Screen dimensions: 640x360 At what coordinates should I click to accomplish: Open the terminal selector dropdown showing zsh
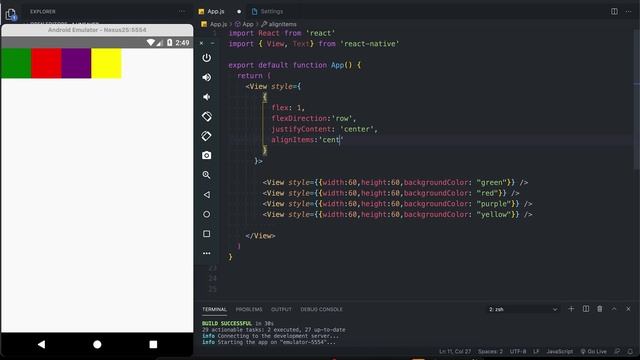523,309
